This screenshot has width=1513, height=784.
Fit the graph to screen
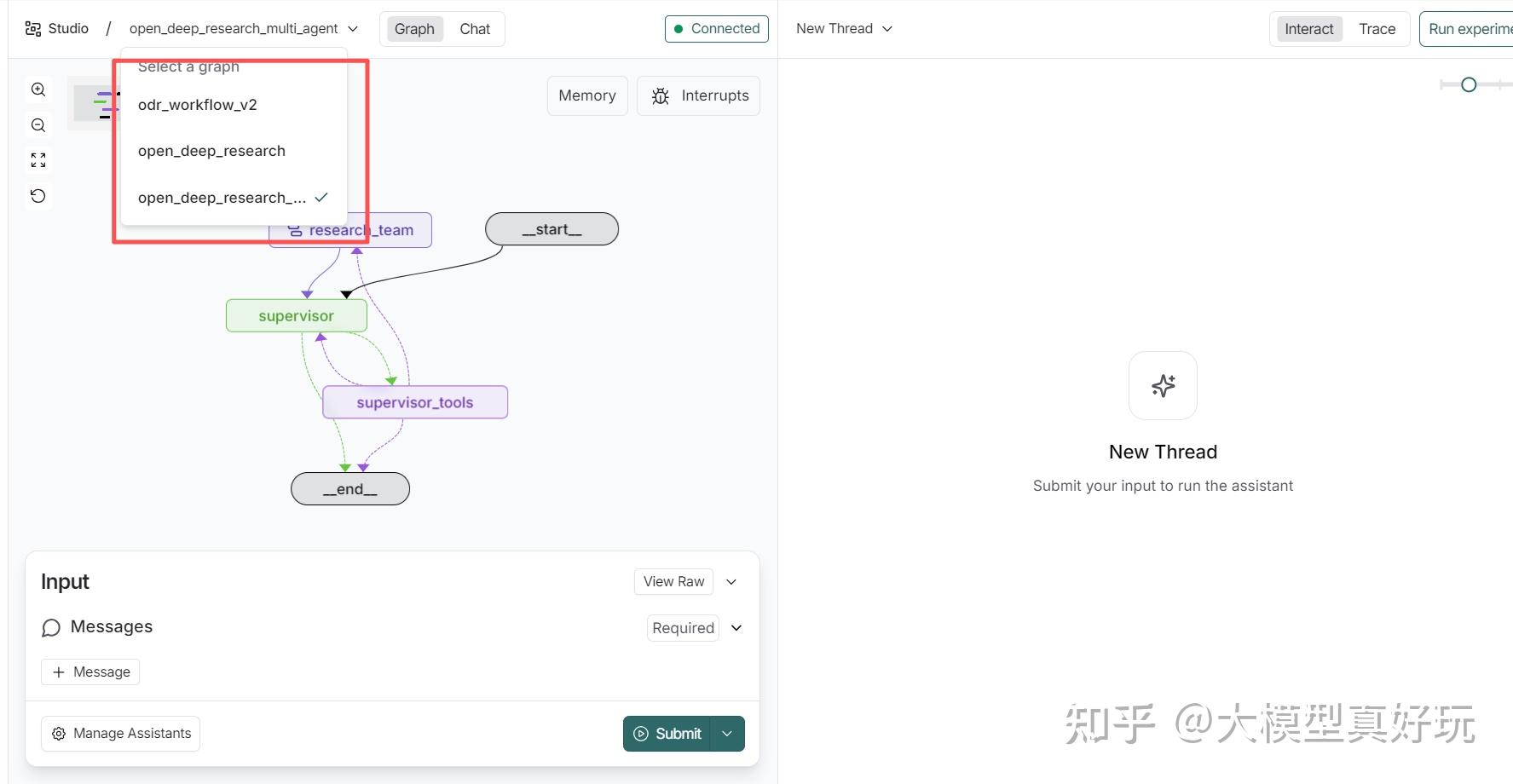[38, 159]
